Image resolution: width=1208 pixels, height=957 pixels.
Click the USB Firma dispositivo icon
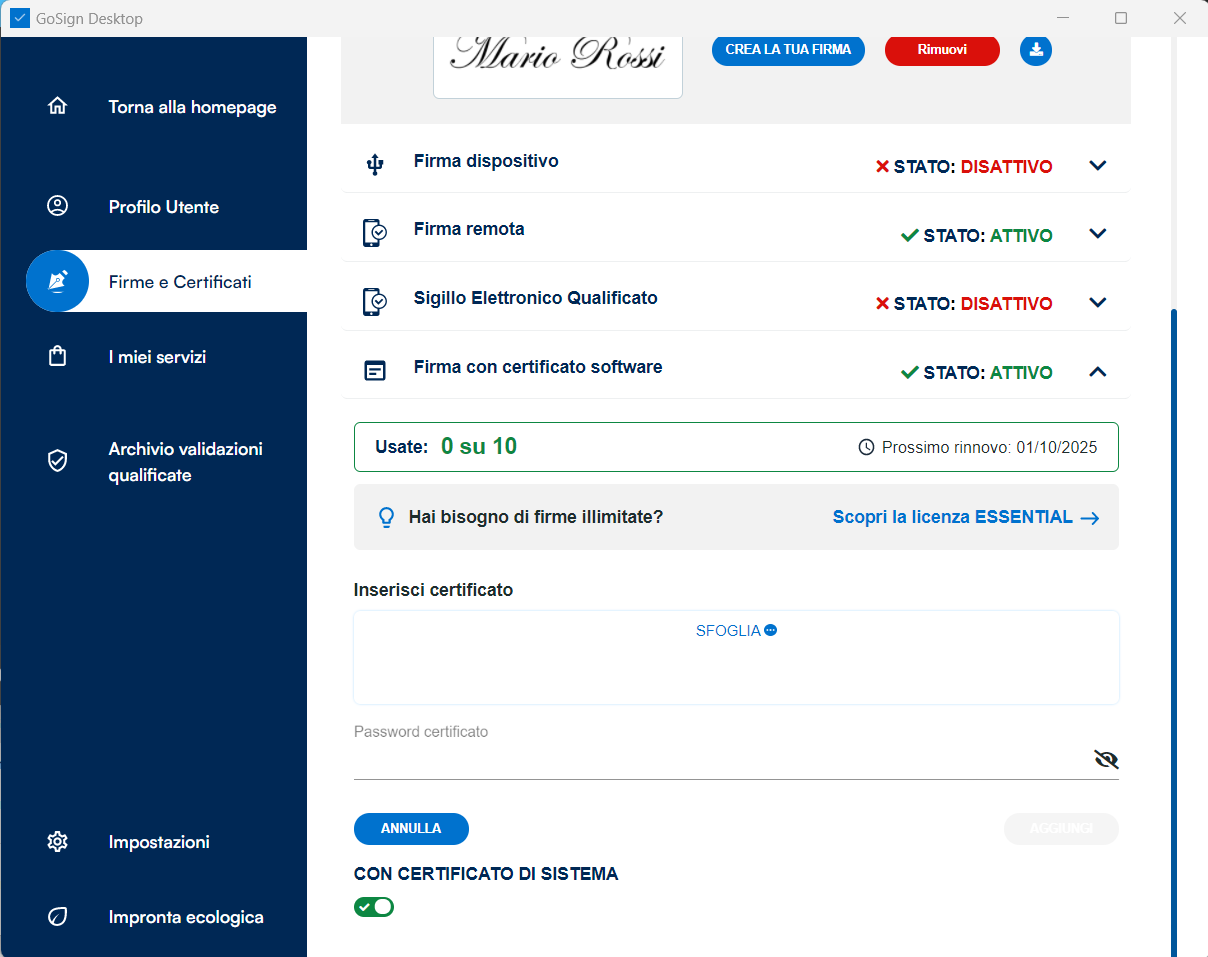[375, 165]
